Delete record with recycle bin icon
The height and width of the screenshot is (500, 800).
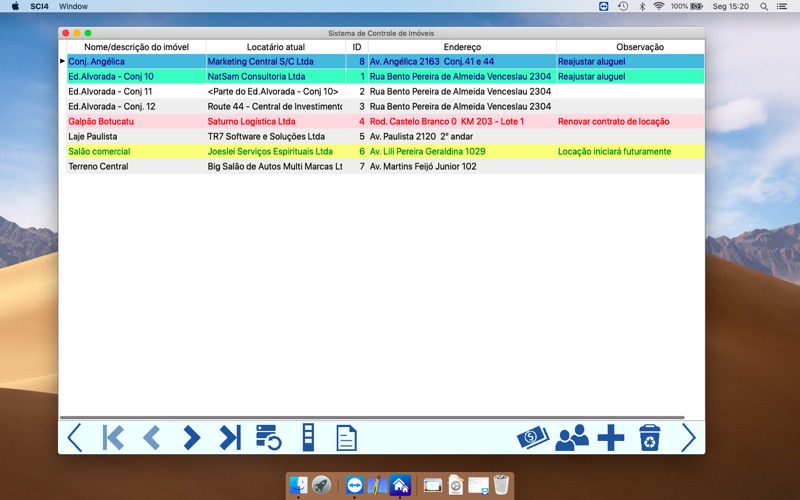(649, 437)
